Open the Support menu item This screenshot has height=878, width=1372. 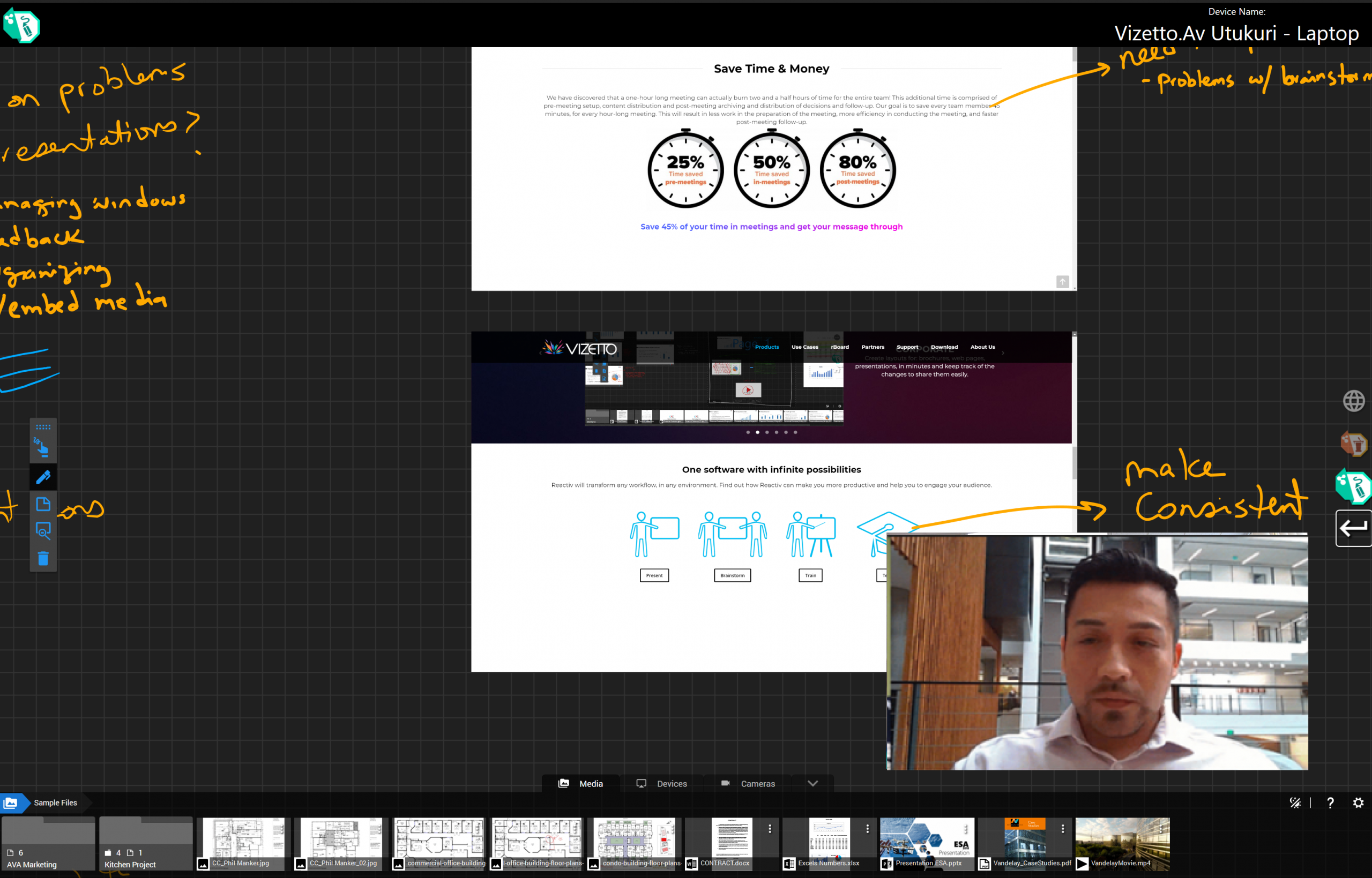pyautogui.click(x=907, y=347)
